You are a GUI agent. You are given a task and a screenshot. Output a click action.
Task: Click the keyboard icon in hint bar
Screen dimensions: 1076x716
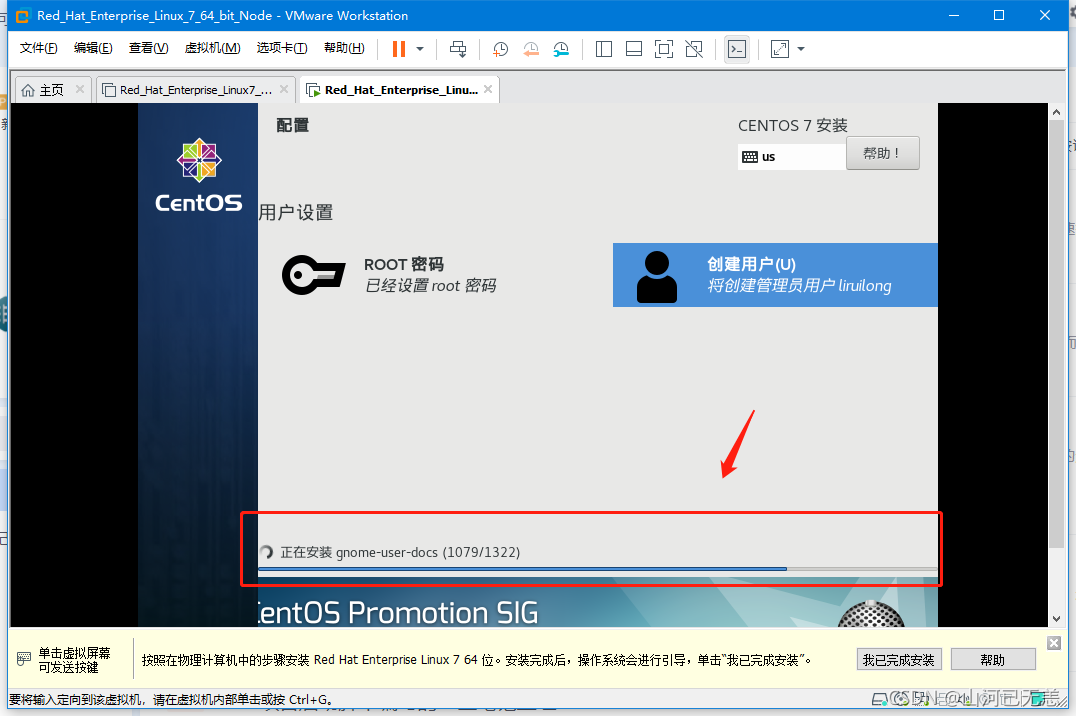[x=24, y=659]
